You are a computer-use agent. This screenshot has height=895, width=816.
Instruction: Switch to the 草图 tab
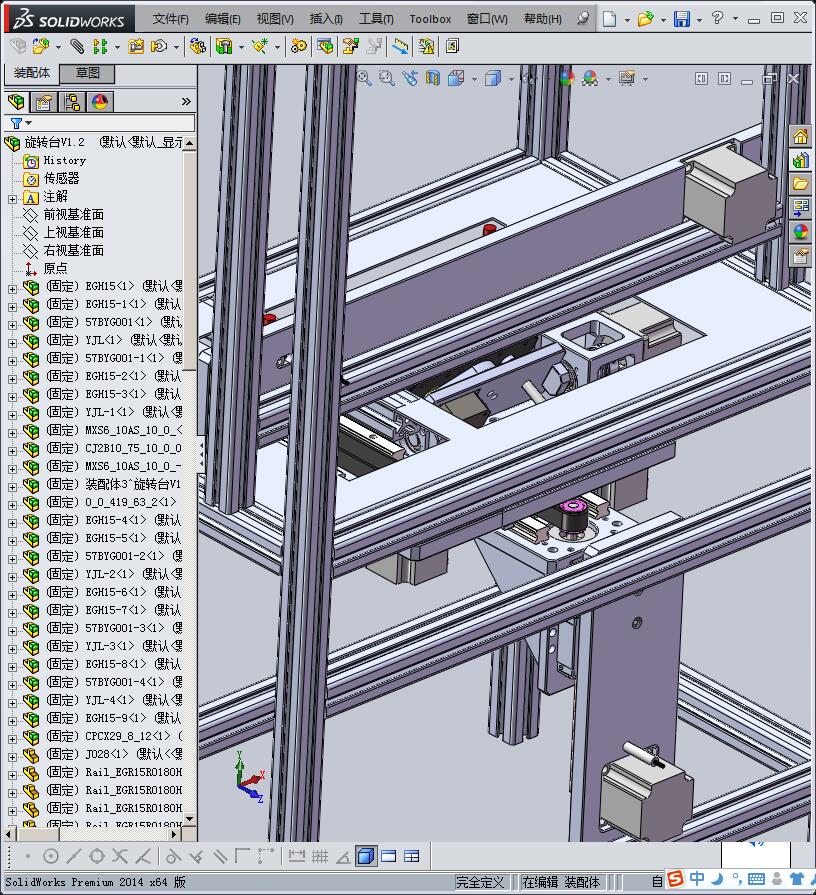click(x=88, y=73)
